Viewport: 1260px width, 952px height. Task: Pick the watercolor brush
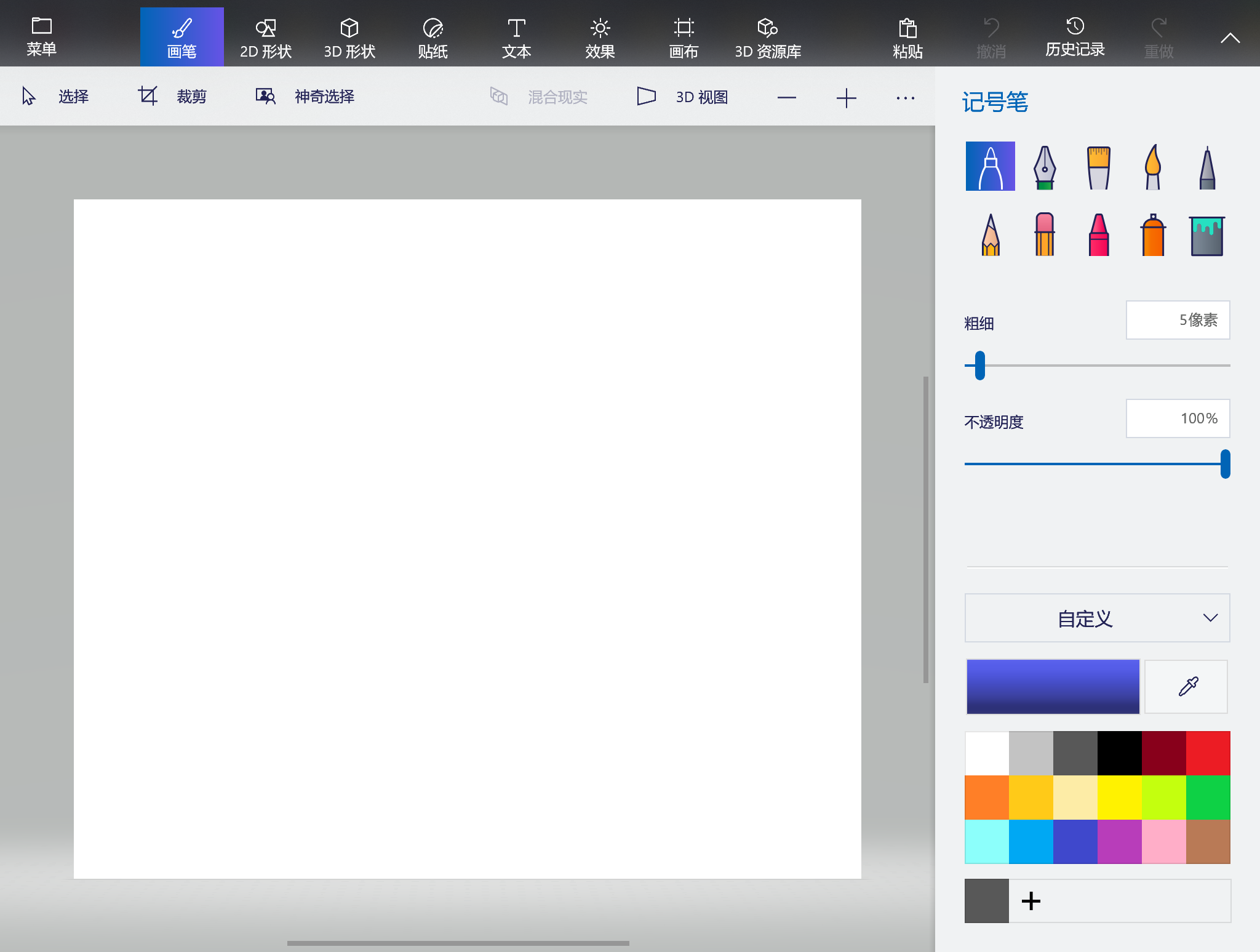pos(1152,167)
